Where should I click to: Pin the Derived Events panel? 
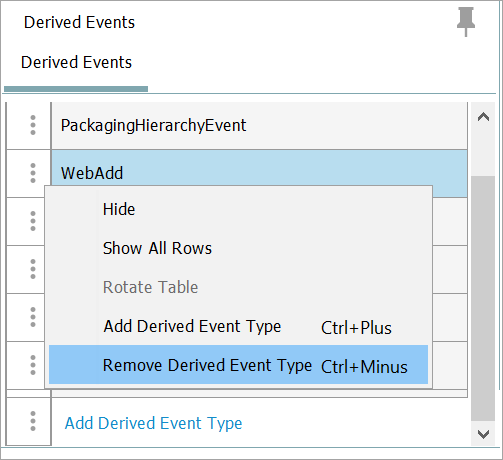[465, 22]
